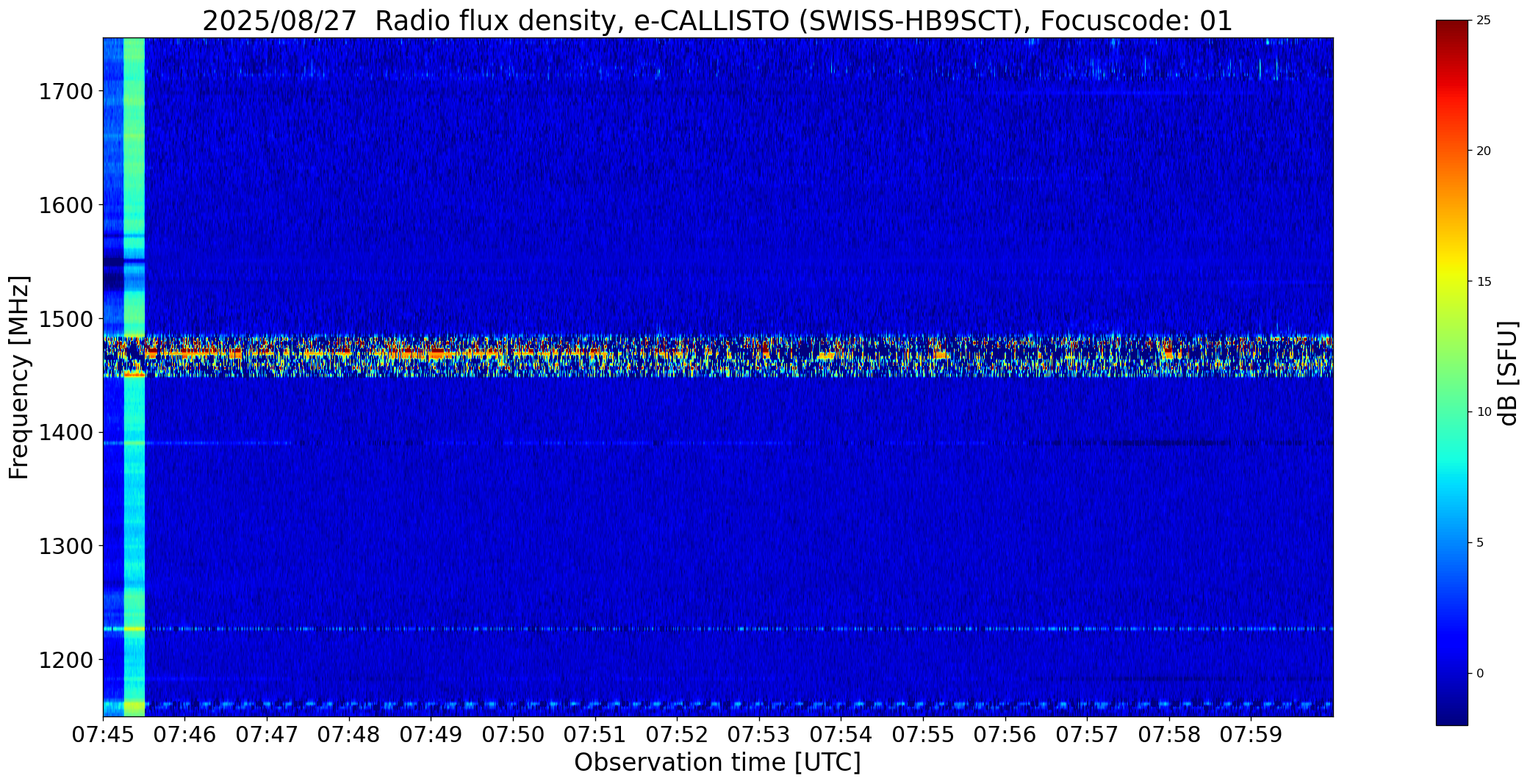Click the 1300 MHz frequency tick label
Viewport: 1530px width, 784px height.
[x=65, y=546]
